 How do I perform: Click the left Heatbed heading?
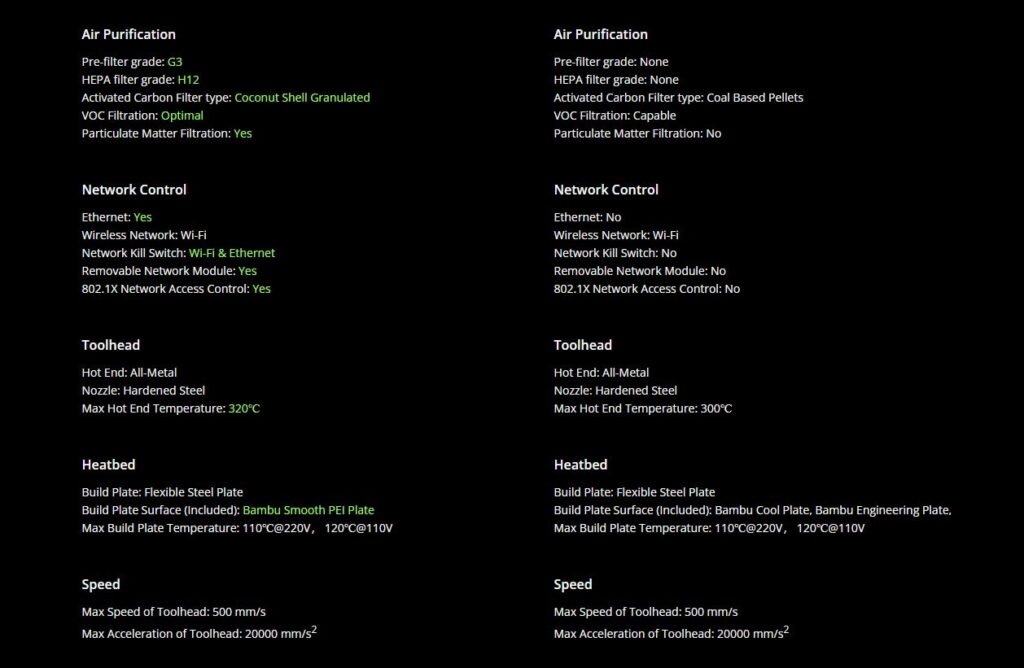[108, 465]
